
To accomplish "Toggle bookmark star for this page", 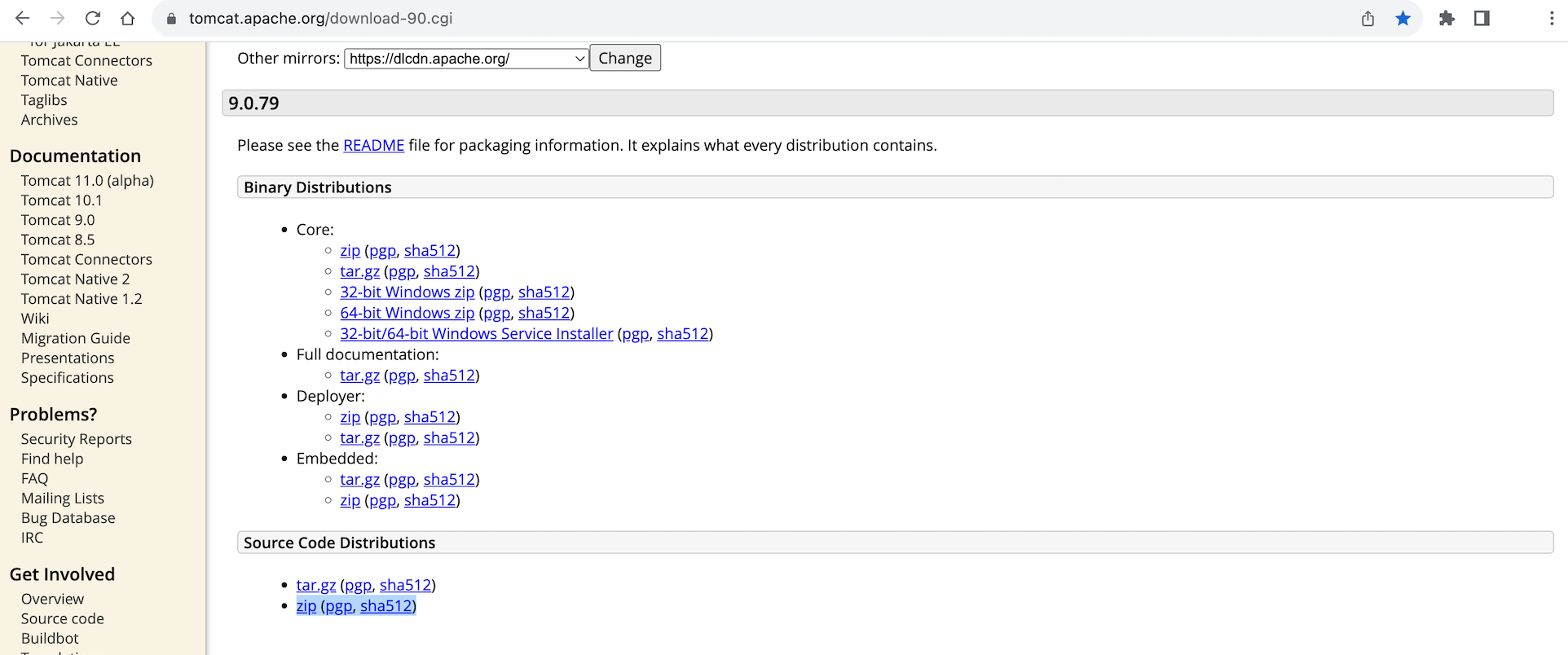I will coord(1403,18).
